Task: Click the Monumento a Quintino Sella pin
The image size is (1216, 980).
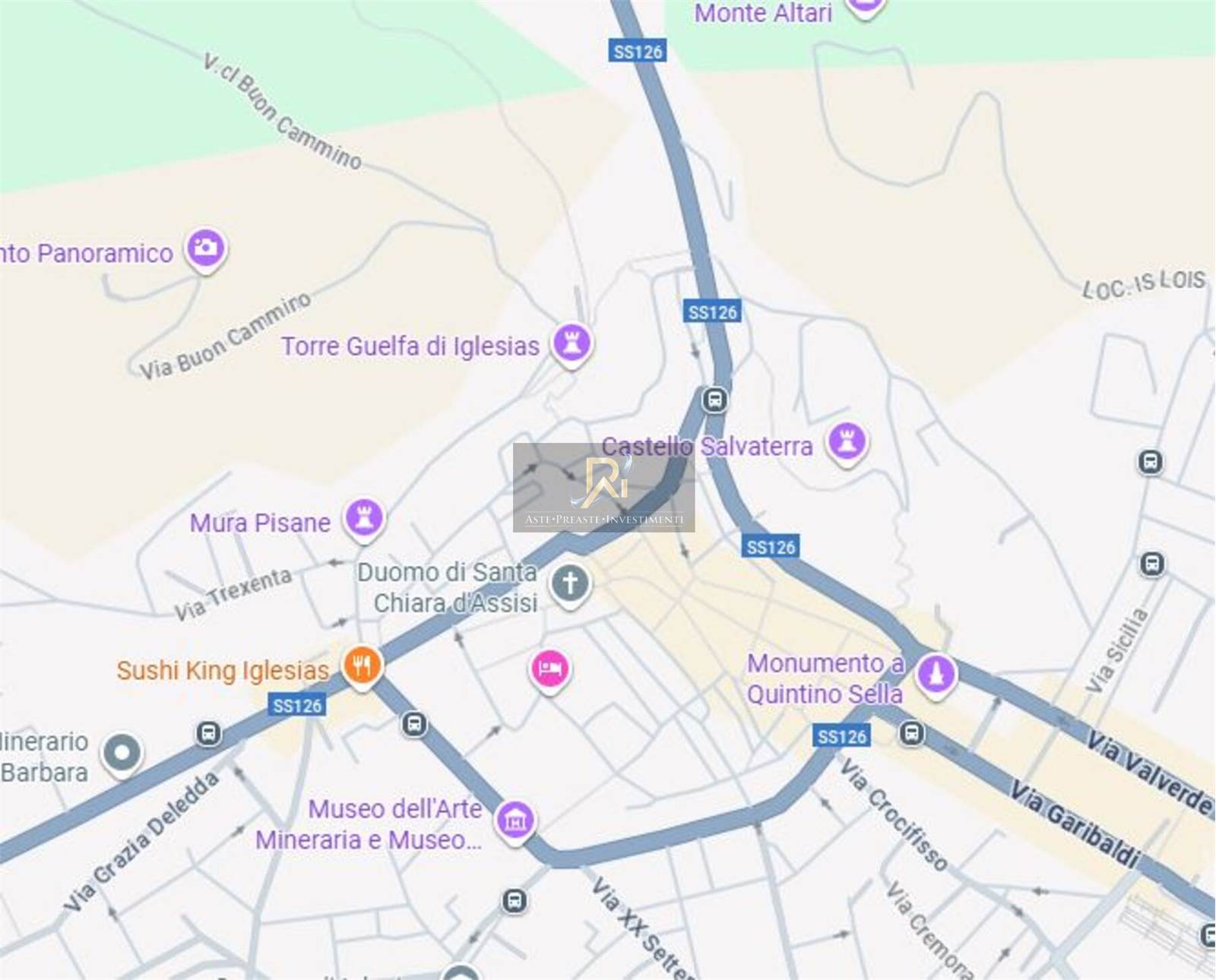Action: tap(936, 675)
